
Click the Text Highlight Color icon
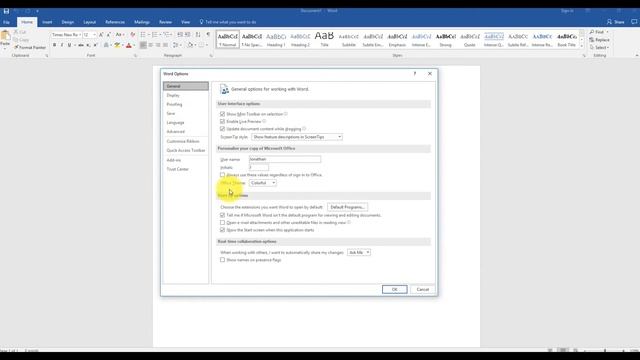[117, 45]
